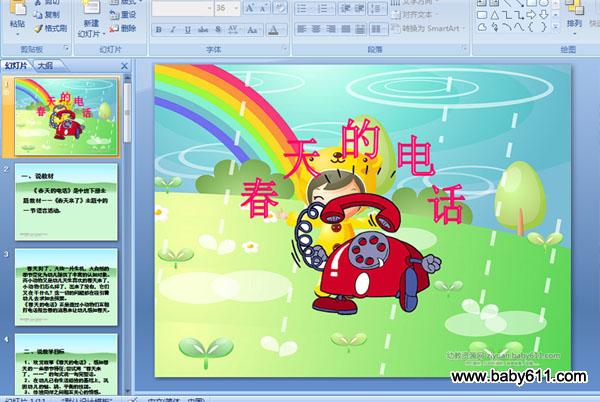Click the Arrange (排列) icon
This screenshot has width=600, height=402.
574,8
